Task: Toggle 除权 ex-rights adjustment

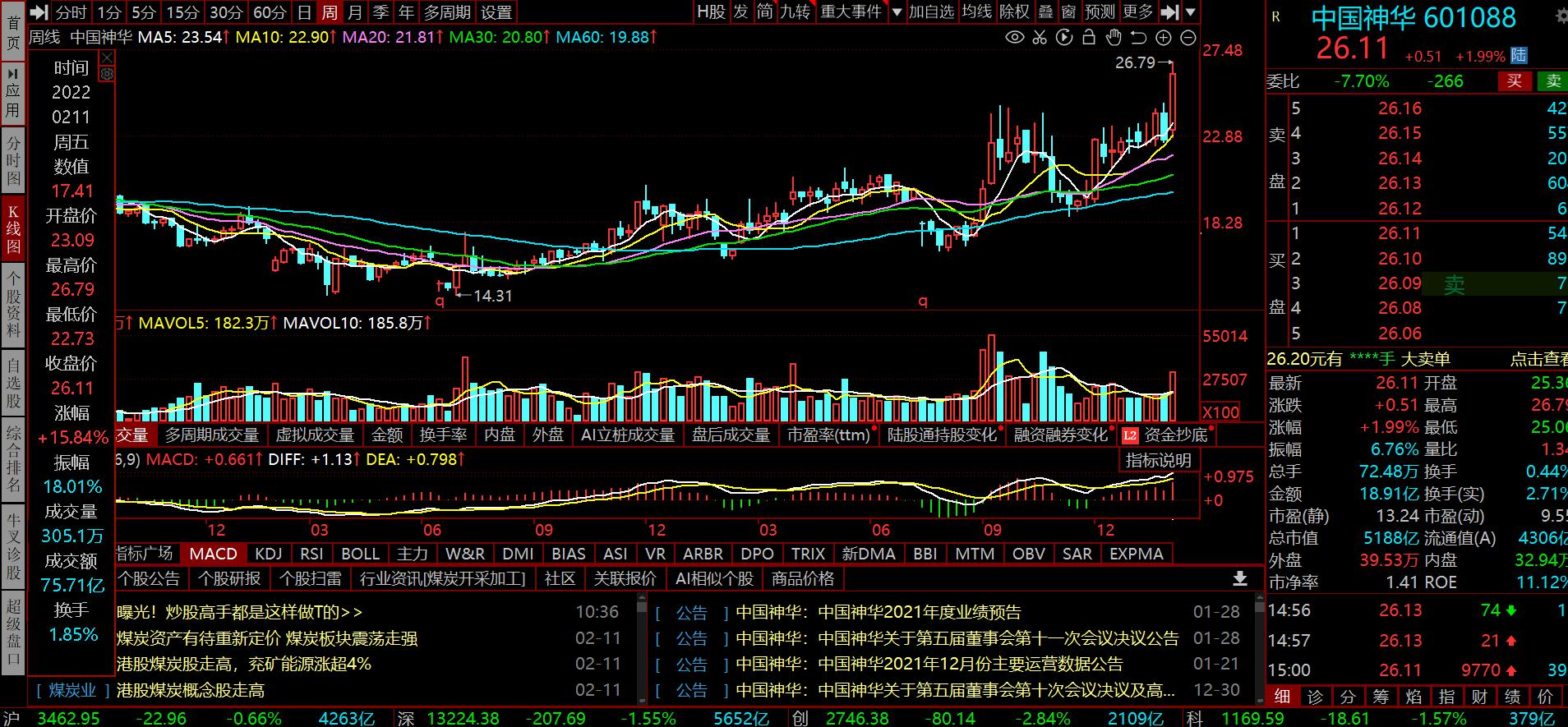Action: (x=1013, y=12)
